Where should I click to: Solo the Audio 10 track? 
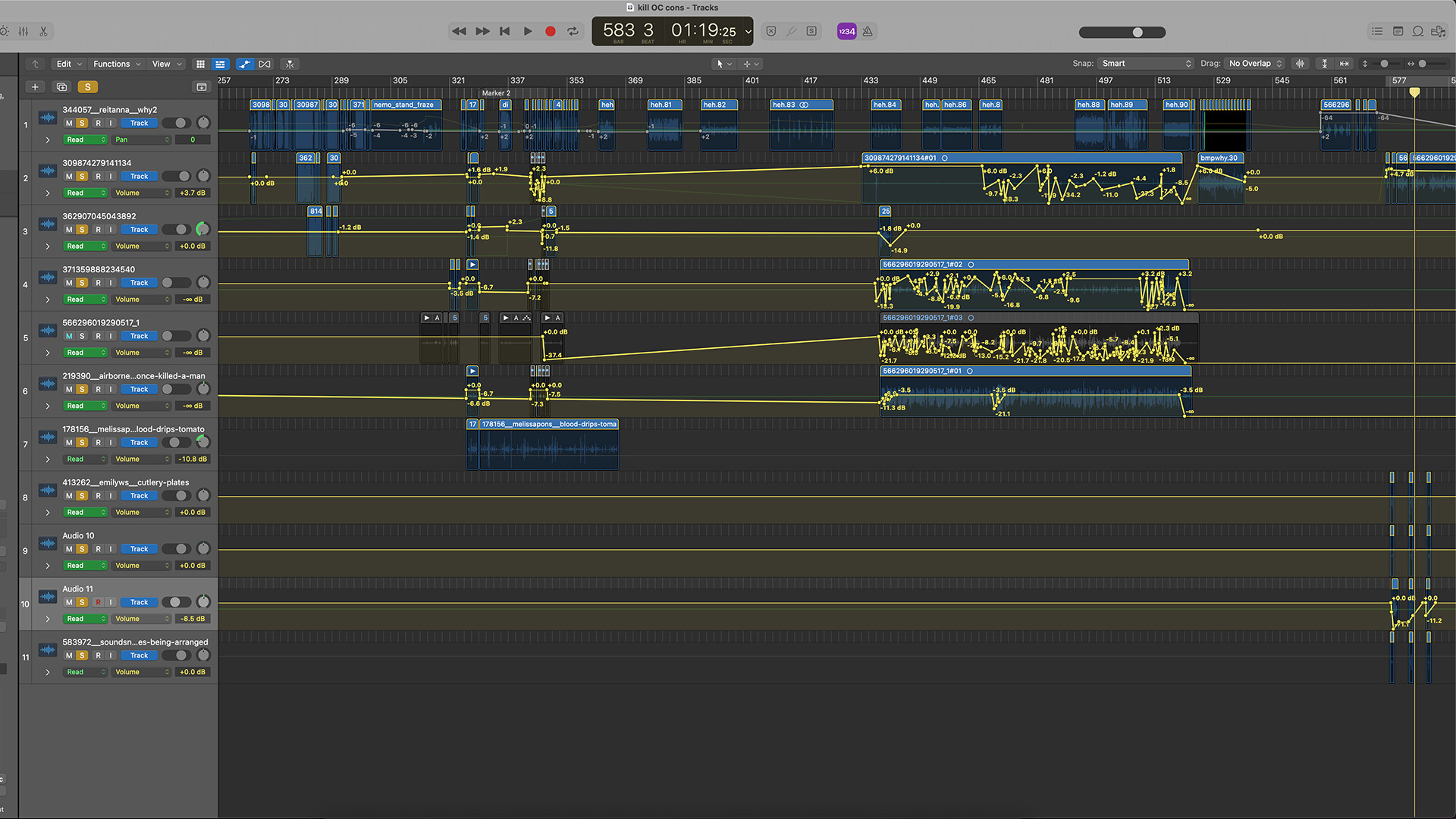point(81,548)
